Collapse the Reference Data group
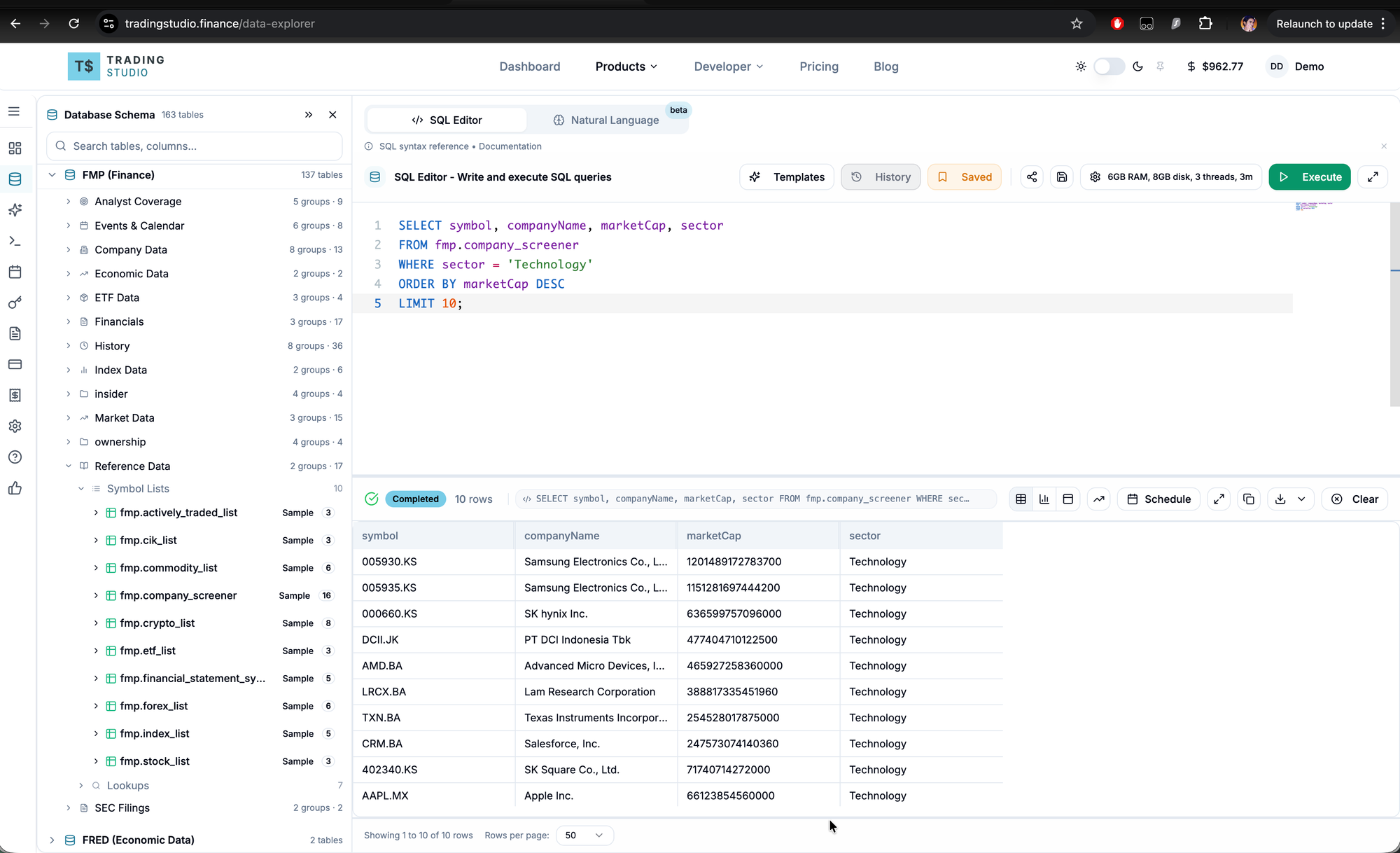1400x853 pixels. pyautogui.click(x=68, y=466)
